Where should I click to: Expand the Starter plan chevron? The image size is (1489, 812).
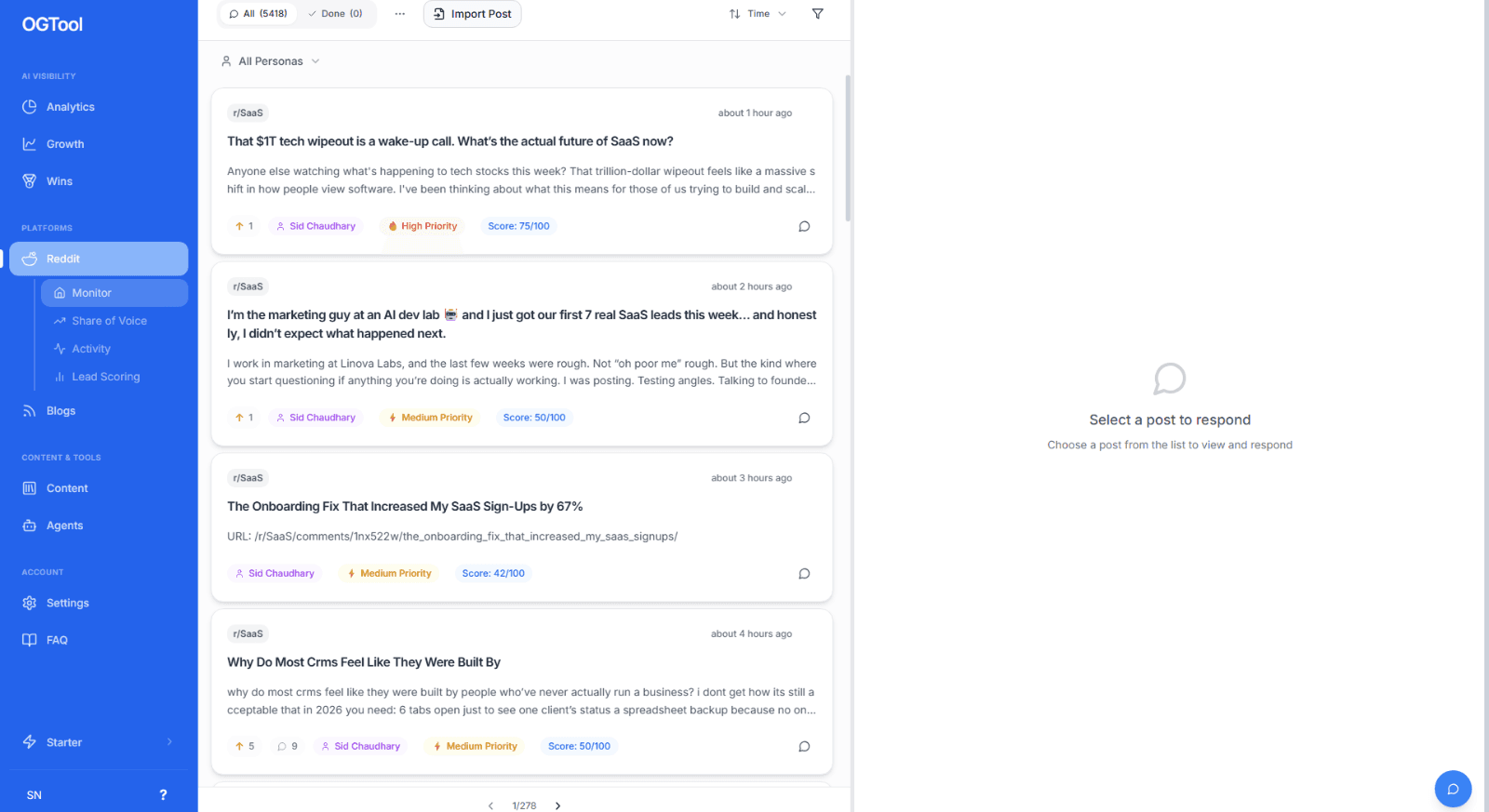(x=169, y=742)
